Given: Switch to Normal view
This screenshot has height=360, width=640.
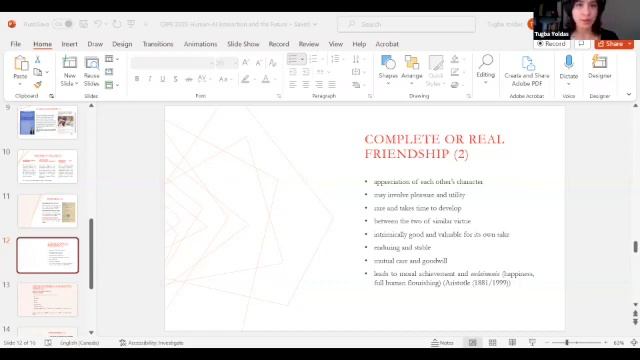Looking at the screenshot, I should point(473,342).
